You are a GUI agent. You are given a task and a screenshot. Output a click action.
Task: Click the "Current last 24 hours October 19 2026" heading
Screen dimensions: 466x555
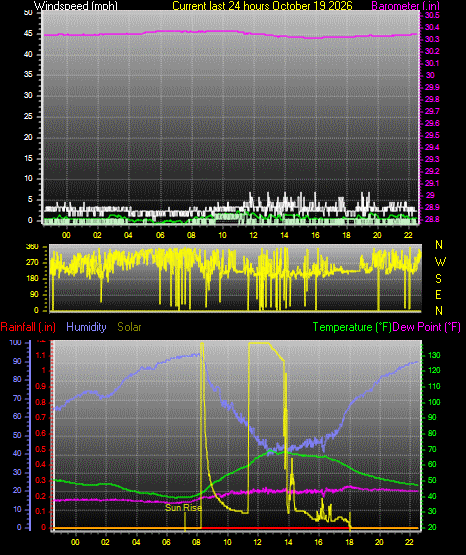click(x=262, y=6)
